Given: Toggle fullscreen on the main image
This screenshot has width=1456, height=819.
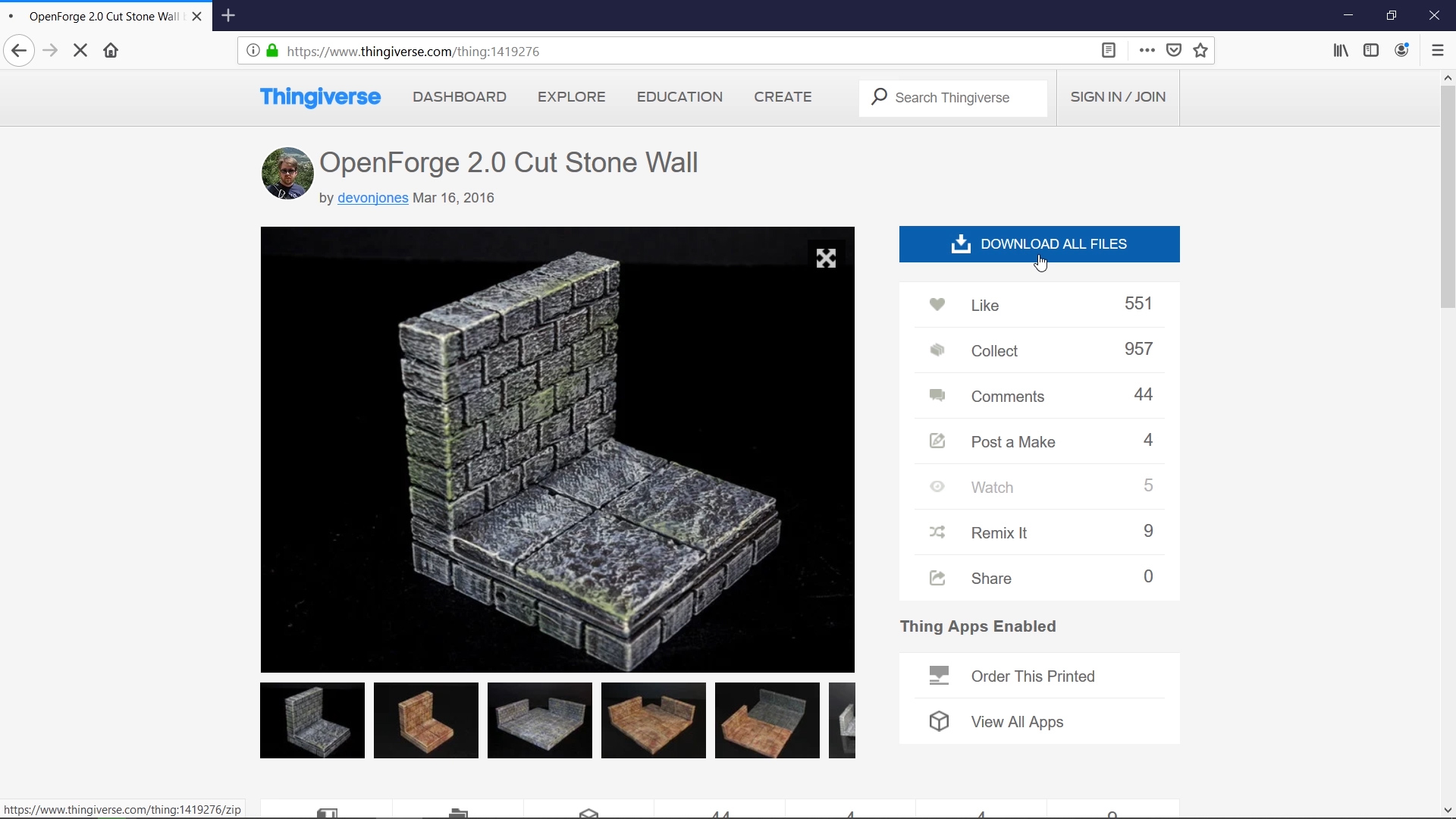Looking at the screenshot, I should pyautogui.click(x=825, y=258).
